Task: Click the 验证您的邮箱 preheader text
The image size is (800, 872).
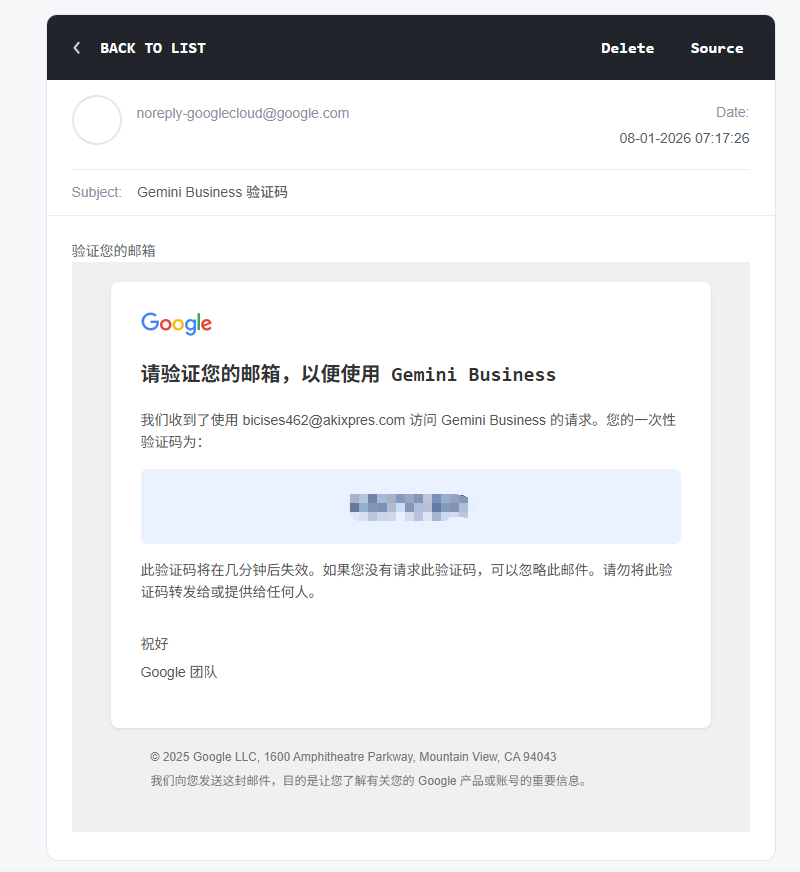Action: pos(114,250)
